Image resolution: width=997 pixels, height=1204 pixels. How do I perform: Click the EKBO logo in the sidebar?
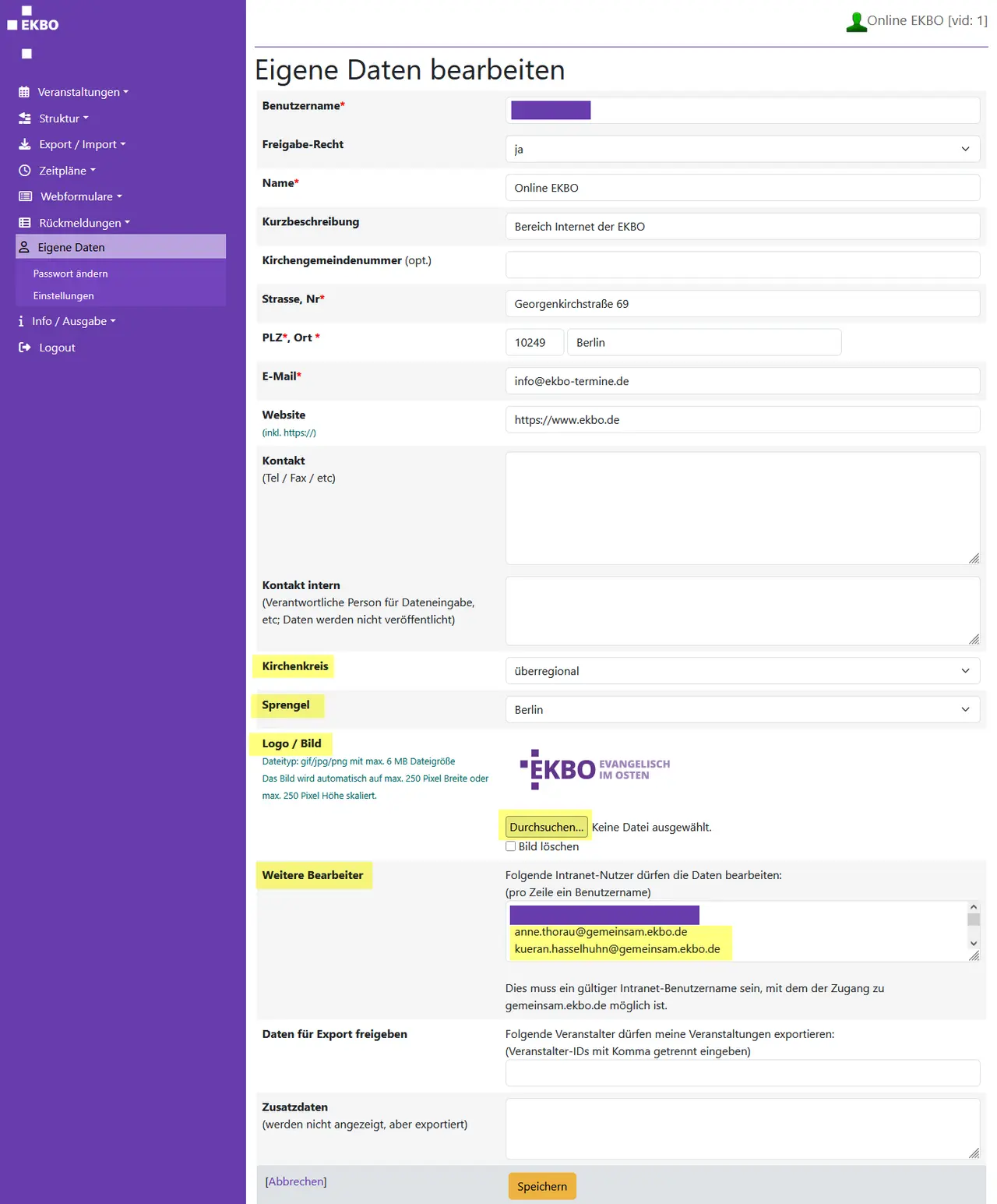tap(33, 19)
